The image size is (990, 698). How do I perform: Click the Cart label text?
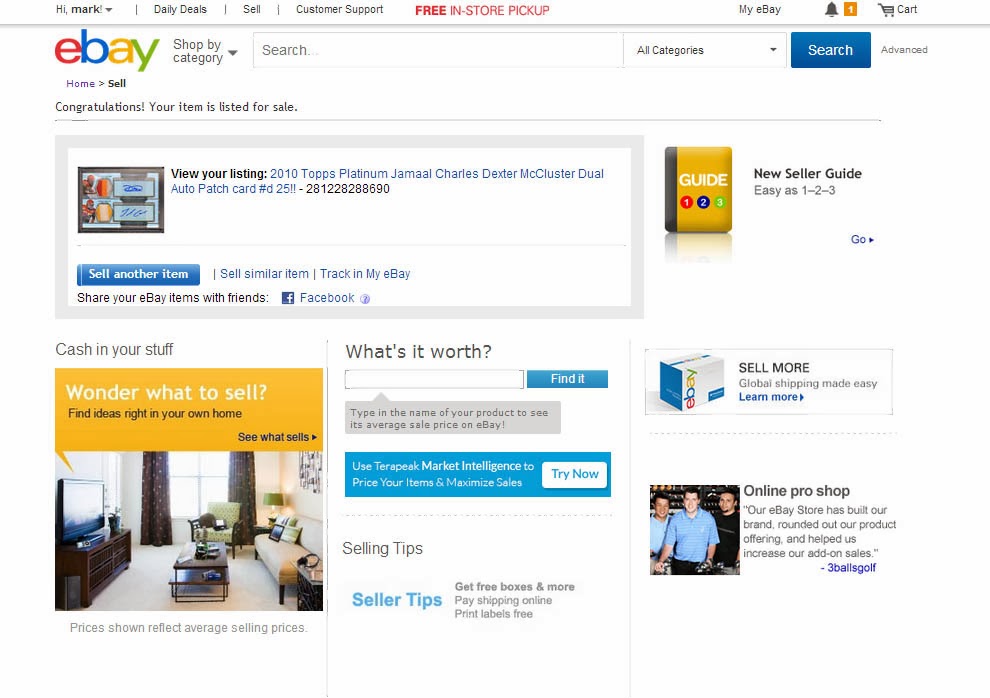pyautogui.click(x=907, y=9)
